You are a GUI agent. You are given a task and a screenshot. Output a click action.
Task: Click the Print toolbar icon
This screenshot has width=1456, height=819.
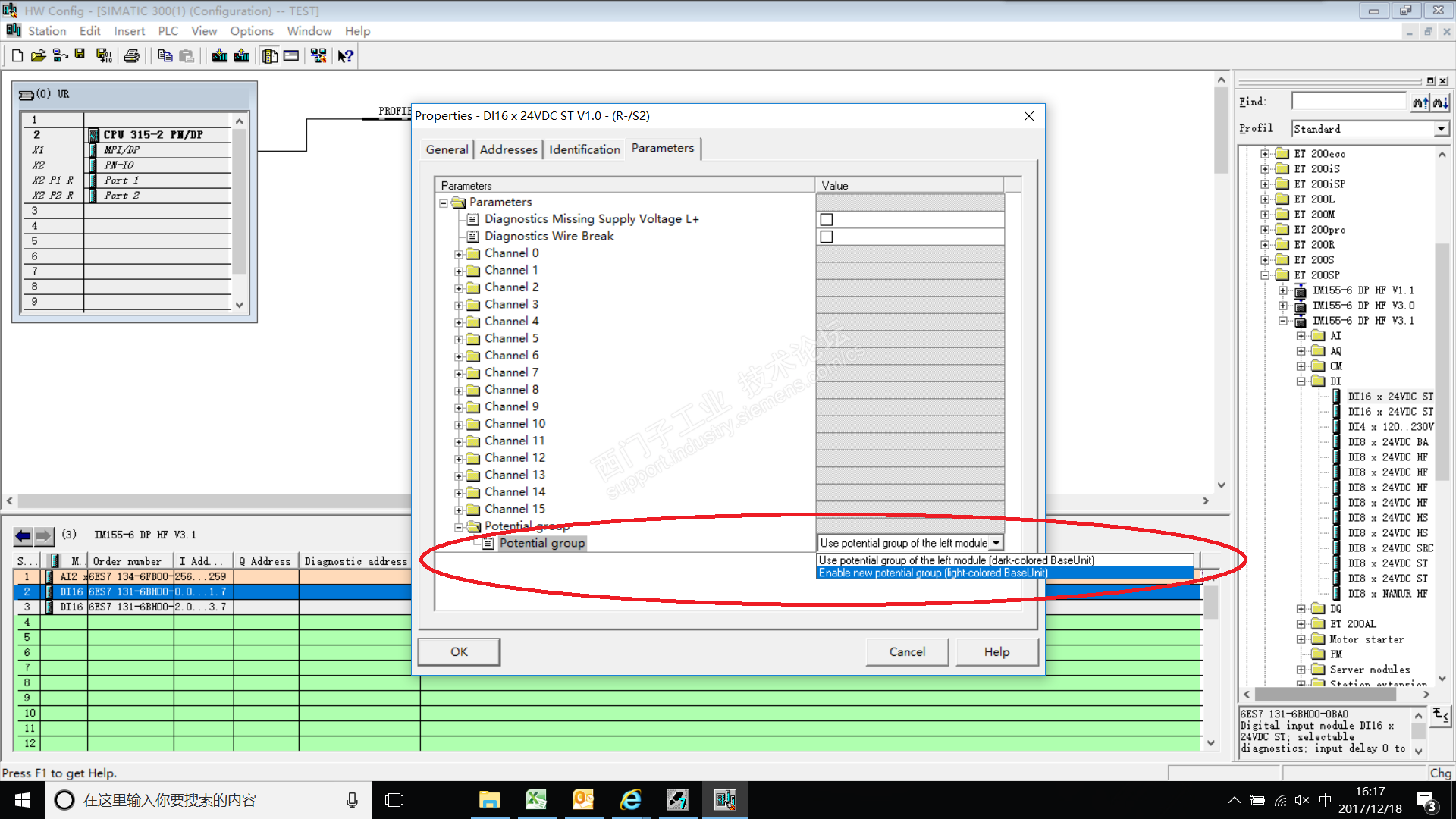click(x=132, y=55)
